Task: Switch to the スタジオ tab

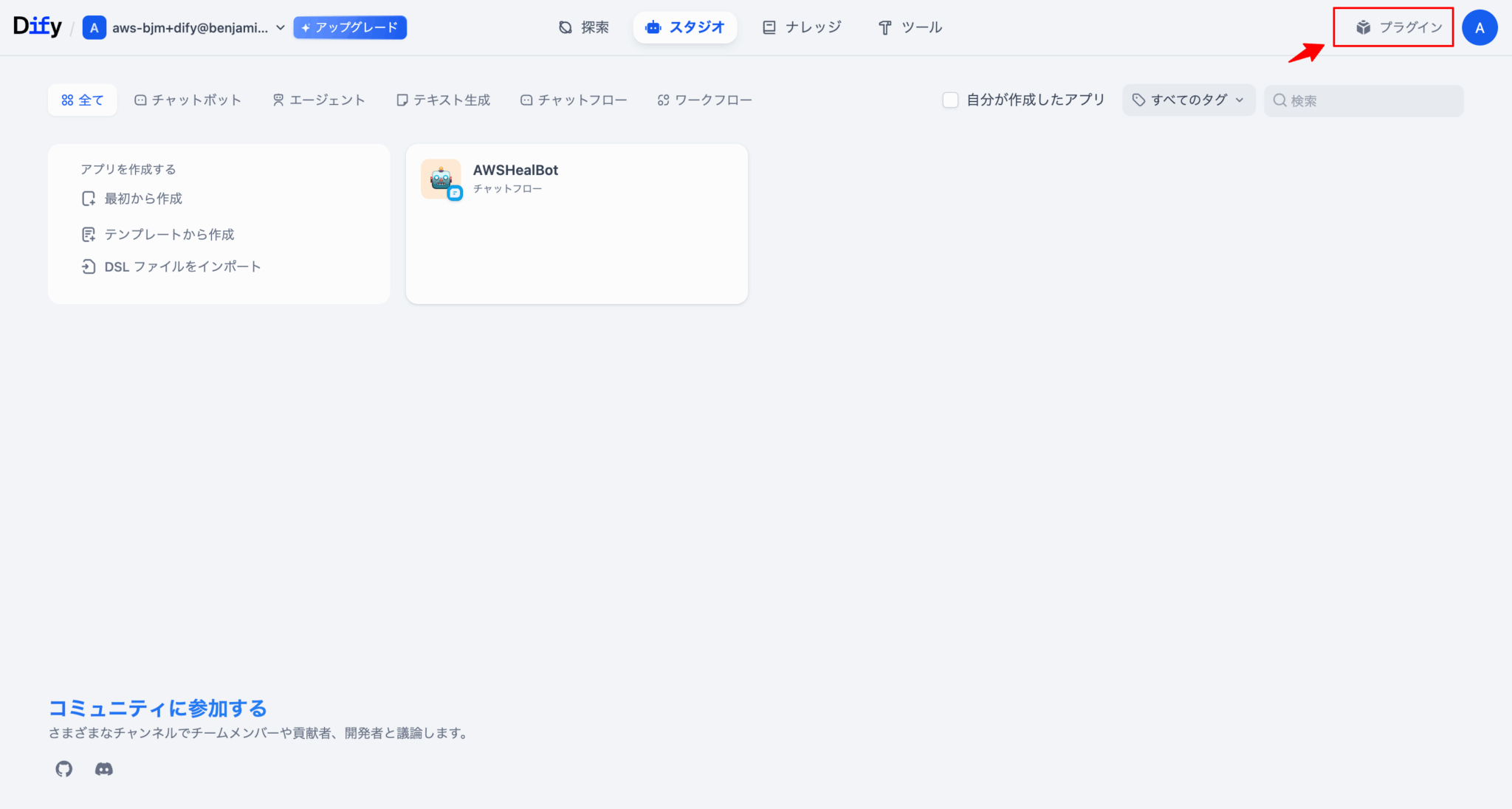Action: [685, 27]
